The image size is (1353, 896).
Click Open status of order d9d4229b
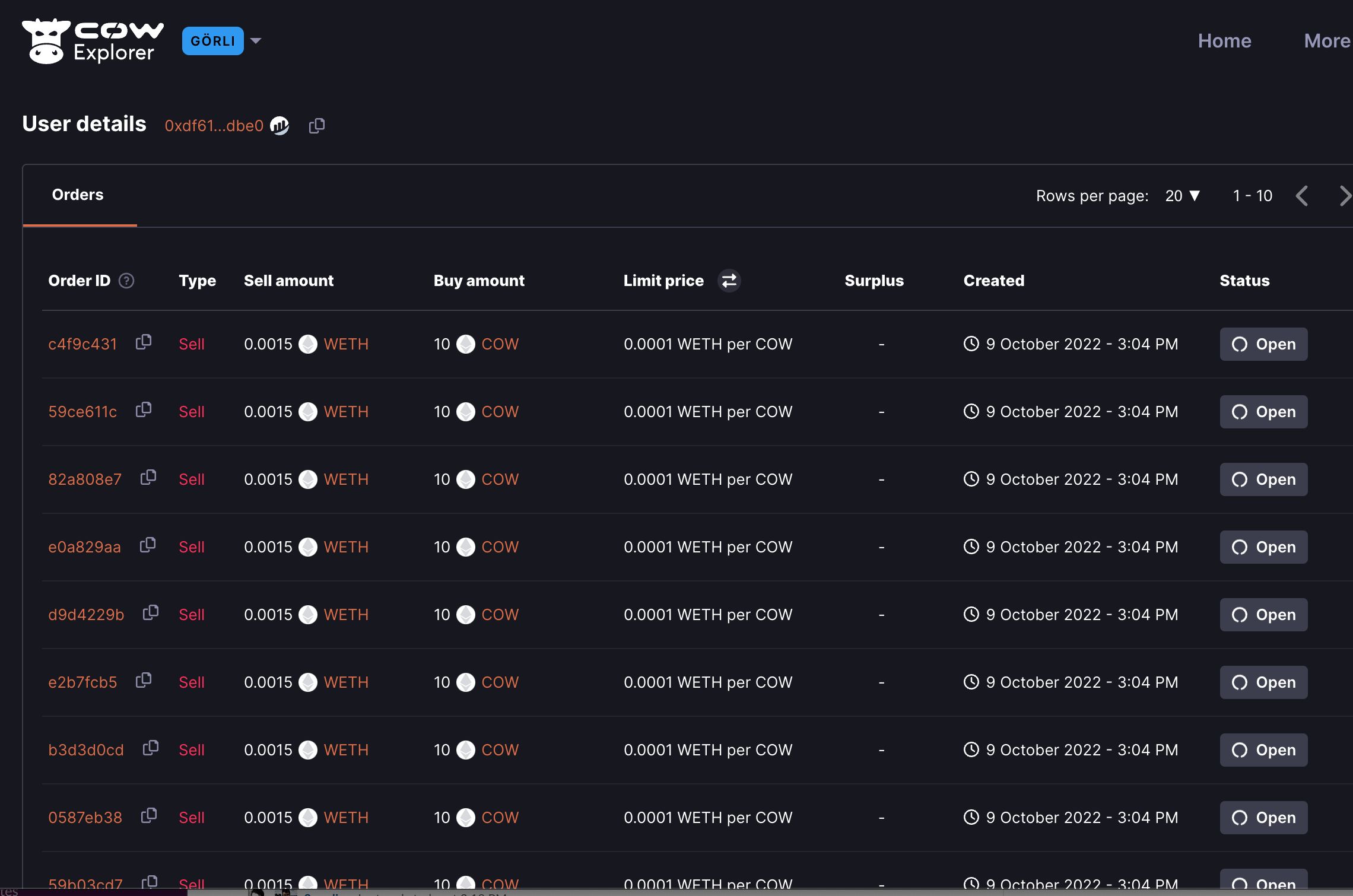tap(1263, 615)
